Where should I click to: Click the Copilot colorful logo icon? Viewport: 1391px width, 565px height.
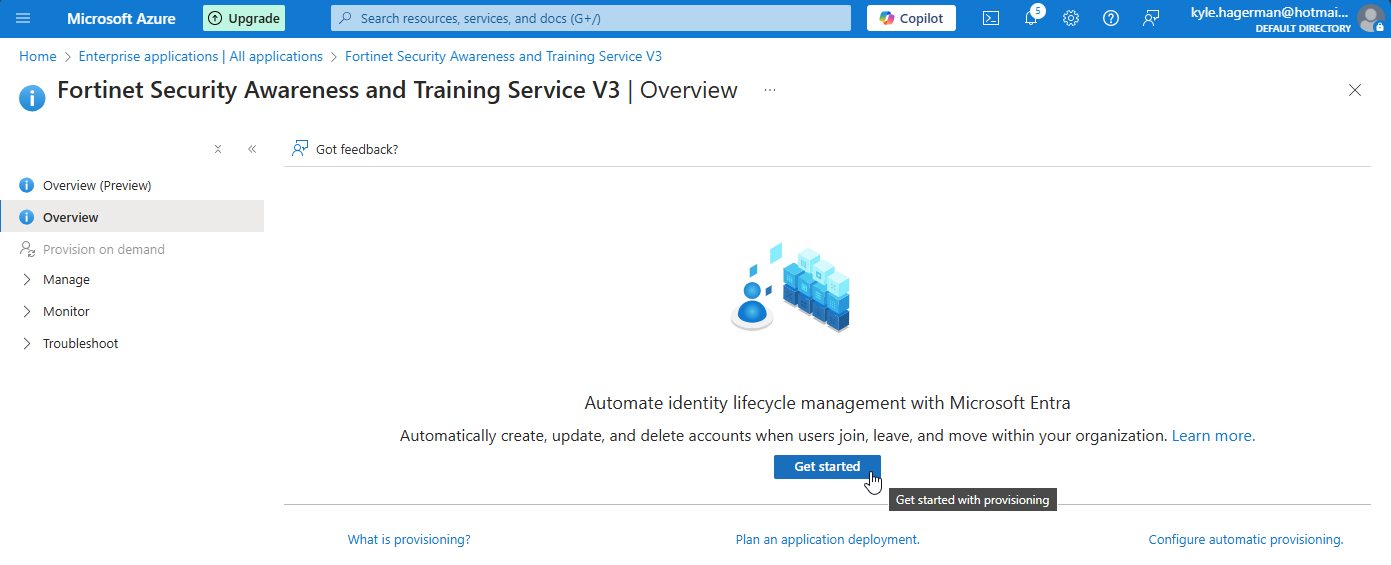coord(887,18)
